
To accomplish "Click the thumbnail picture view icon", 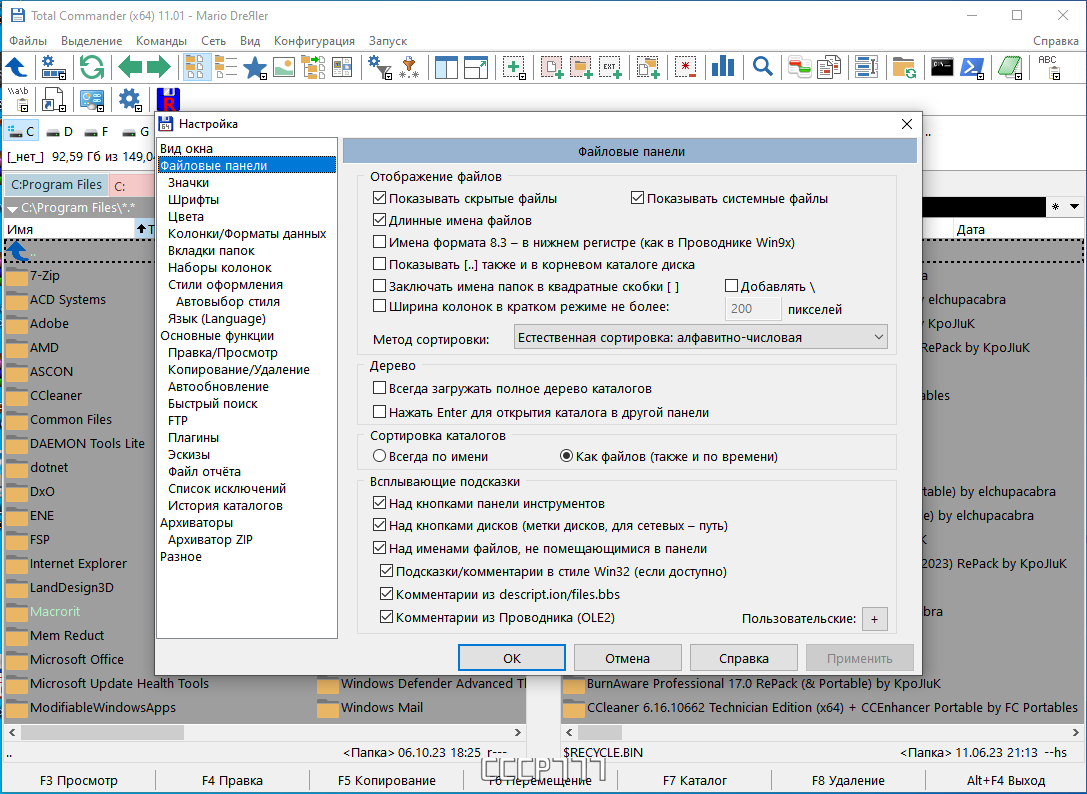I will point(284,67).
